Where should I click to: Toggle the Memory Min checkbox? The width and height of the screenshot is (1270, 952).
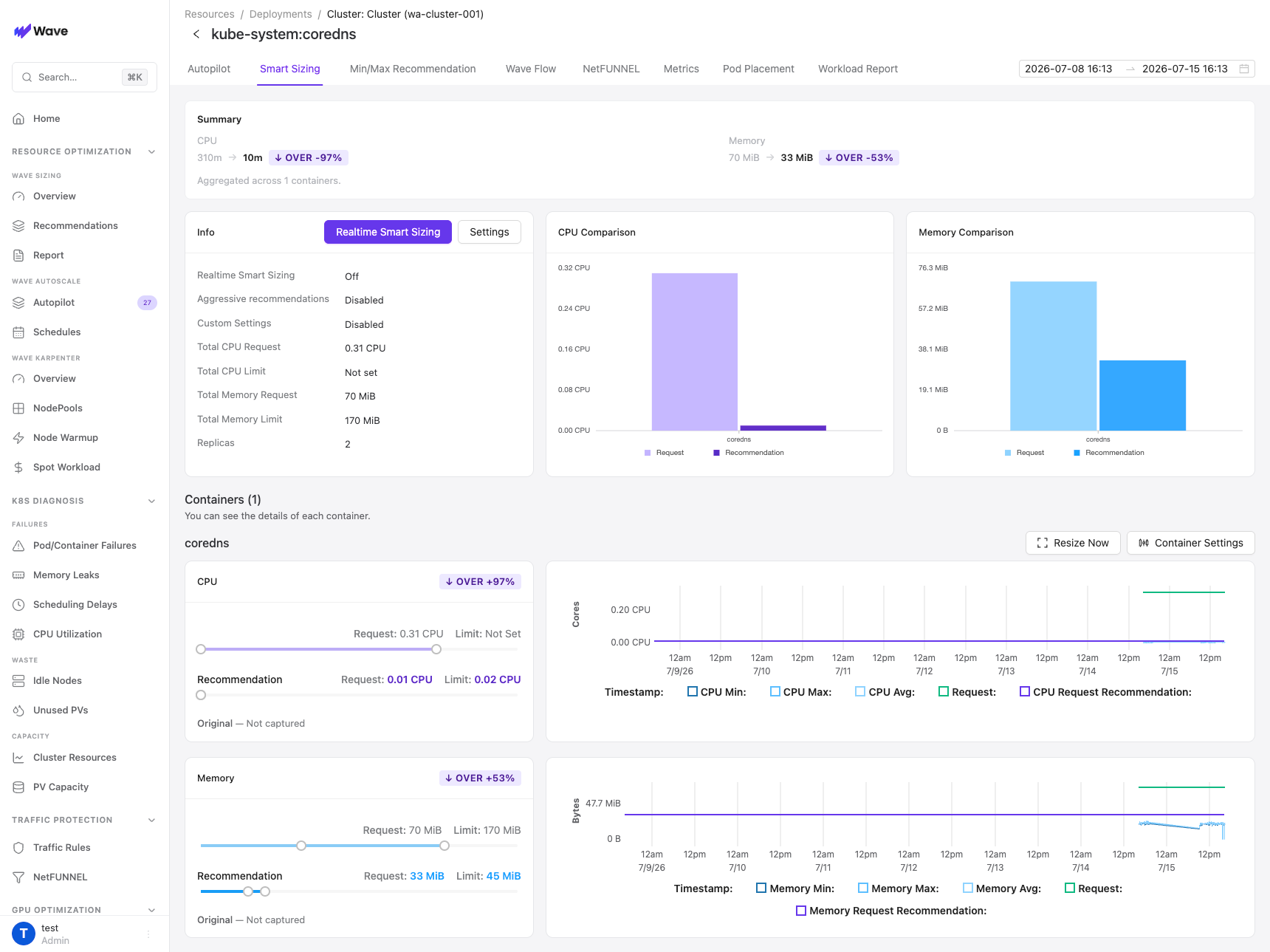click(x=761, y=888)
